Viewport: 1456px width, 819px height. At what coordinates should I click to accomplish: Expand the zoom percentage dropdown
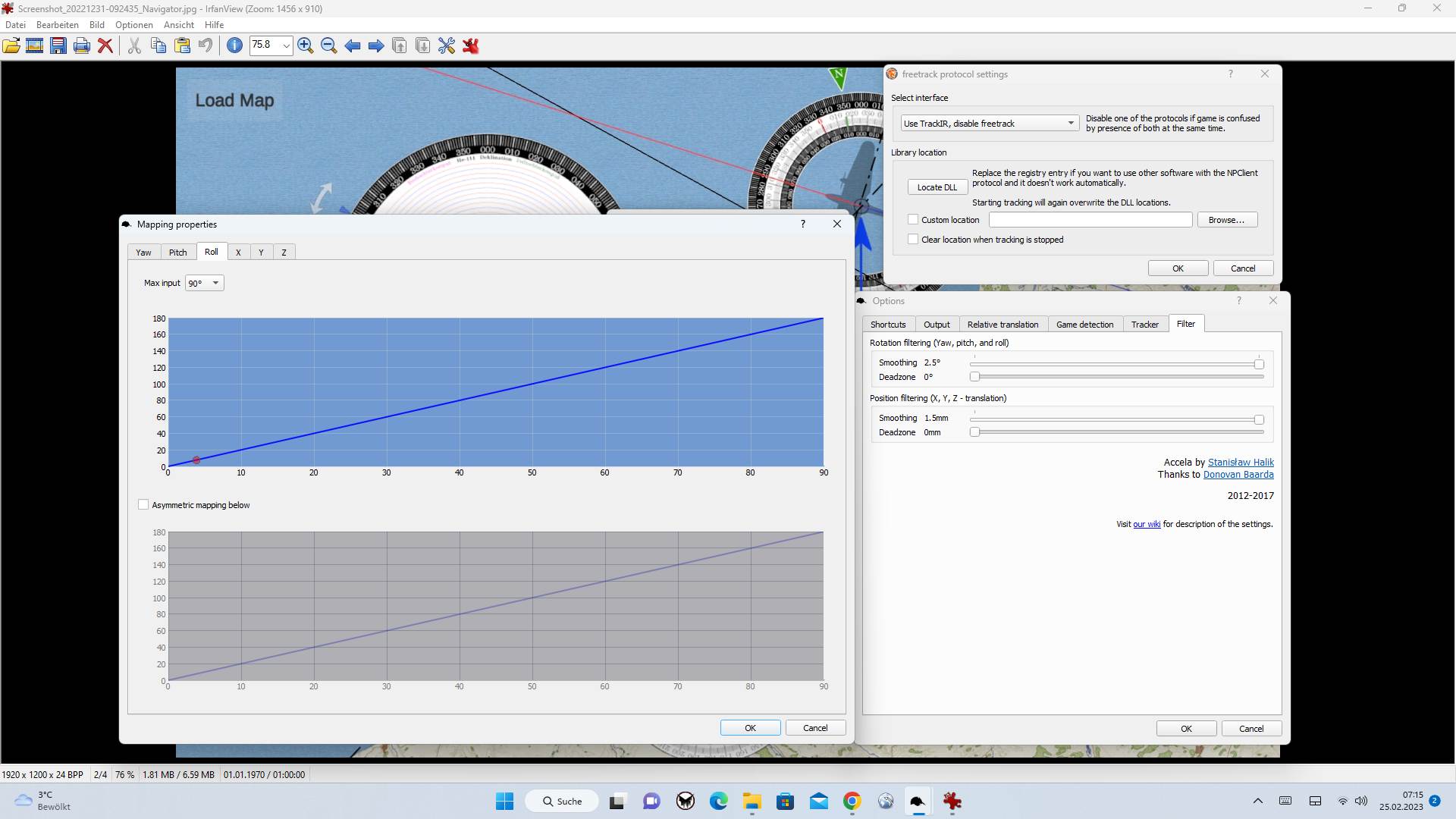[x=286, y=45]
